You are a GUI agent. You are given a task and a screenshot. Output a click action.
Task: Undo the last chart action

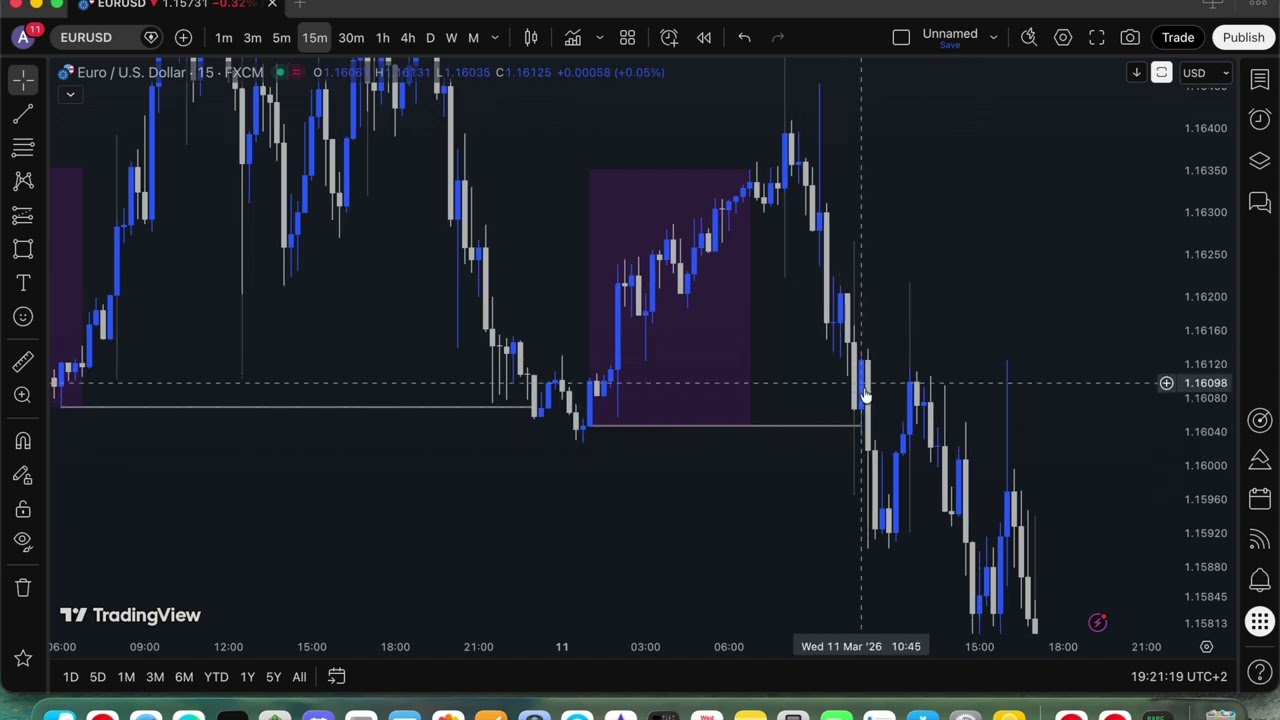(x=744, y=37)
